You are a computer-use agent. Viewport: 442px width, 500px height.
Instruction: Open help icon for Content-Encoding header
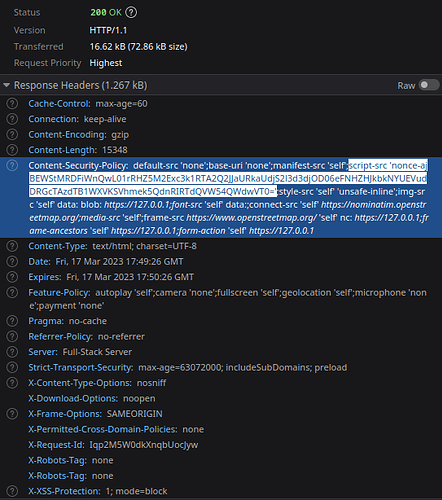click(x=12, y=135)
